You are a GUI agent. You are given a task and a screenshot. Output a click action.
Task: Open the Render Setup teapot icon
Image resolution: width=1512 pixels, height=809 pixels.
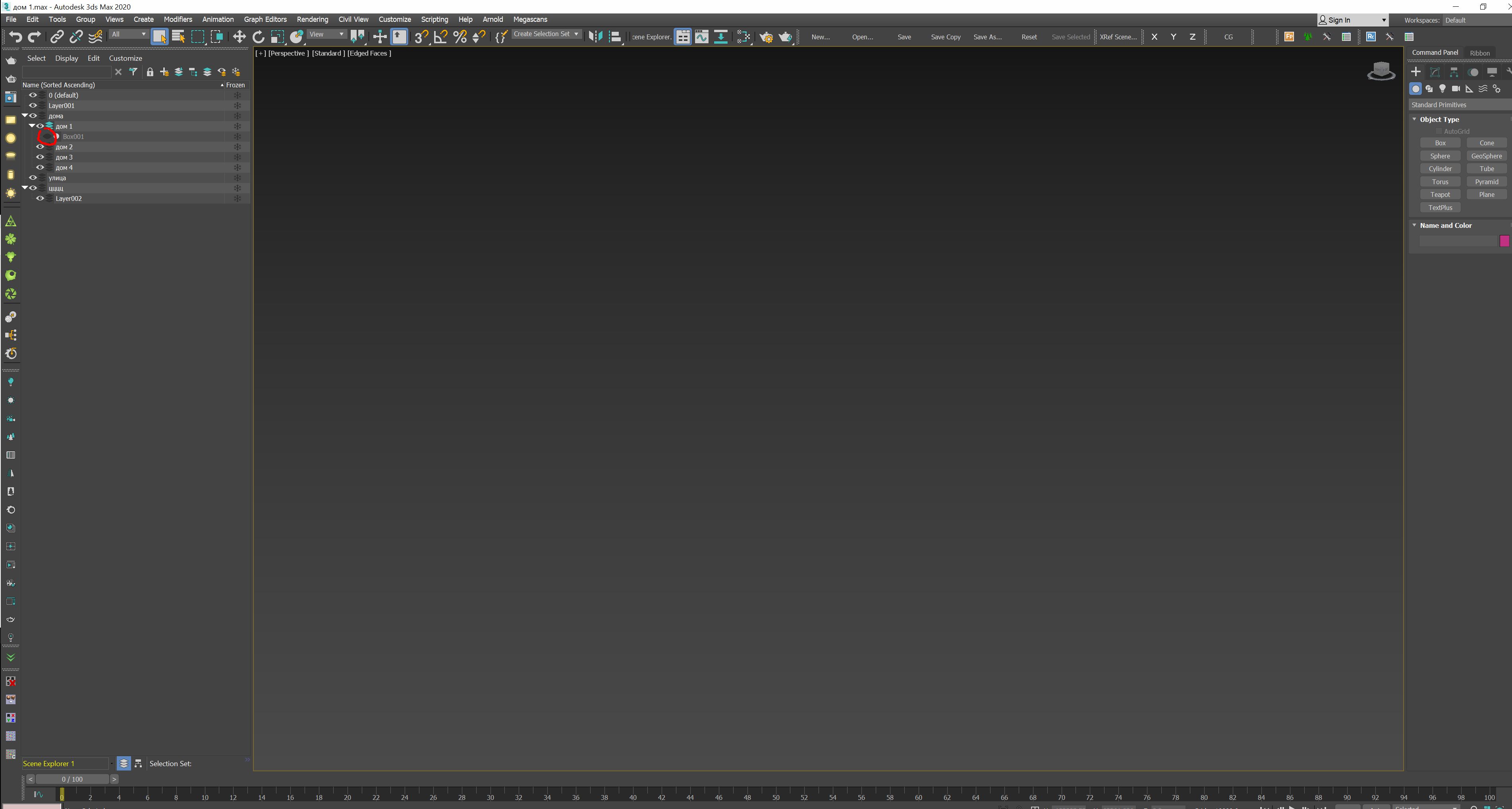[766, 37]
